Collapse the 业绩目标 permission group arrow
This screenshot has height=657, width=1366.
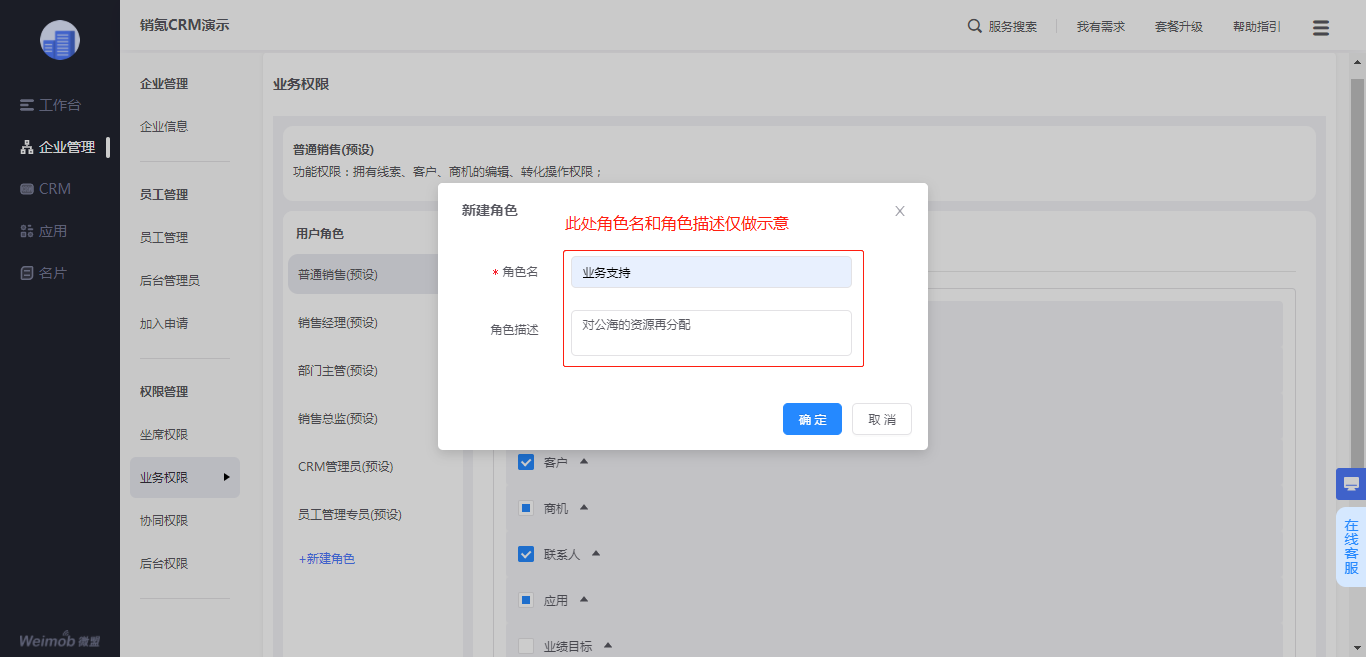coord(608,645)
